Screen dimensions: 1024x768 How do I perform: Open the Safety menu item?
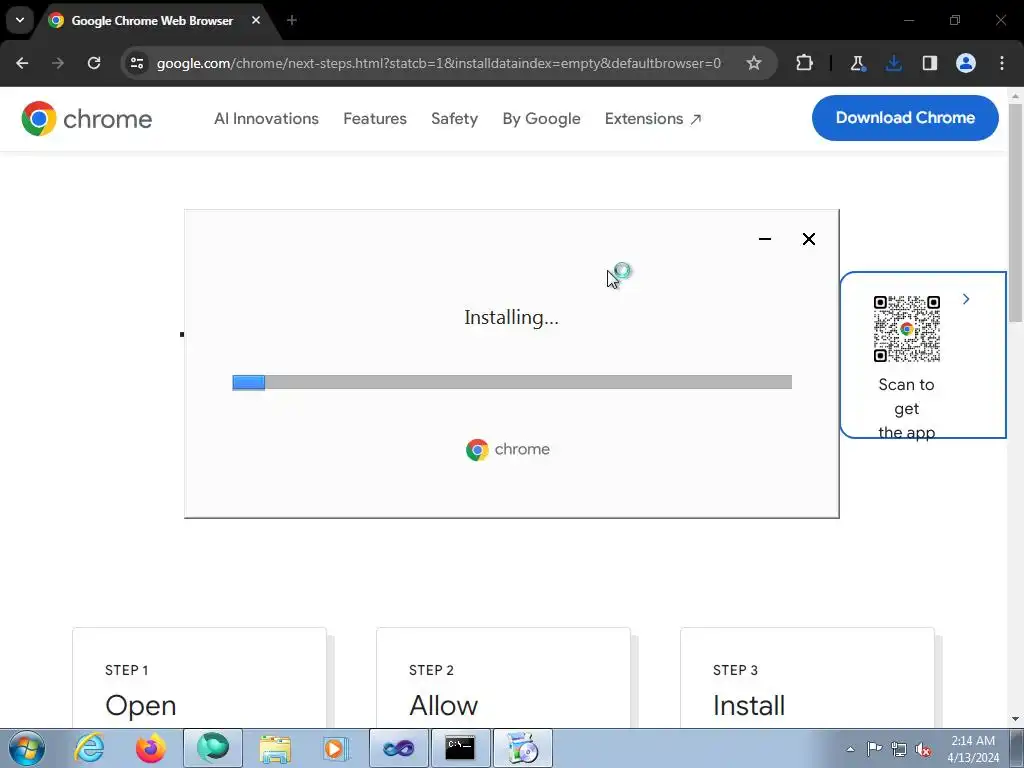455,119
